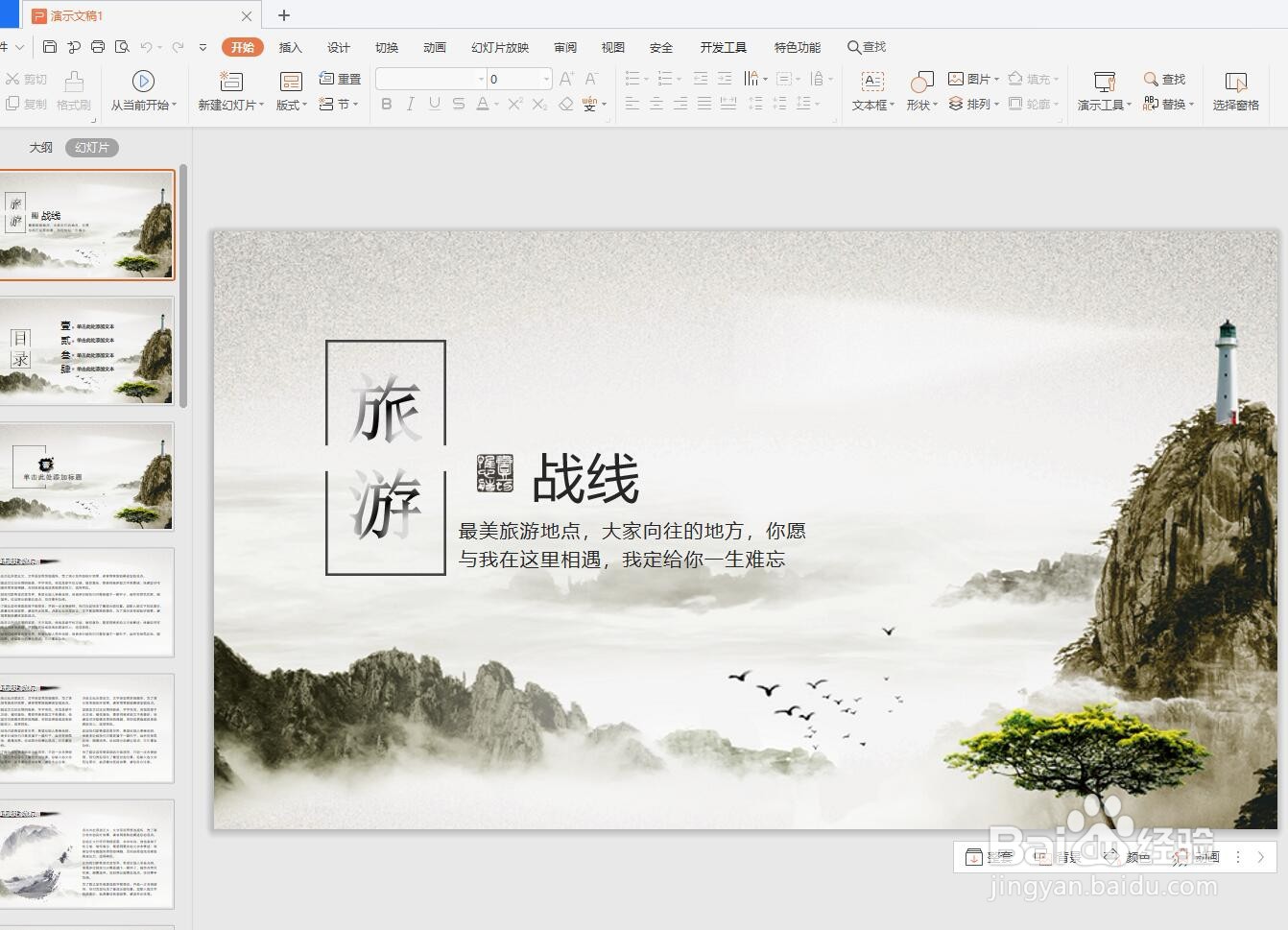
Task: Open the 选择窗格 selection pane icon
Action: click(1237, 91)
